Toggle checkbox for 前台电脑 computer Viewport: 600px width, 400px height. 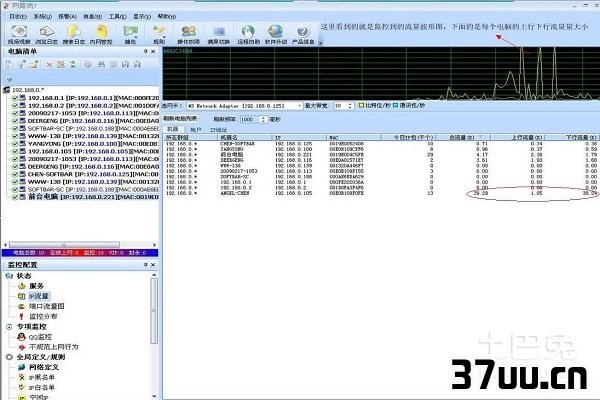[x=15, y=197]
